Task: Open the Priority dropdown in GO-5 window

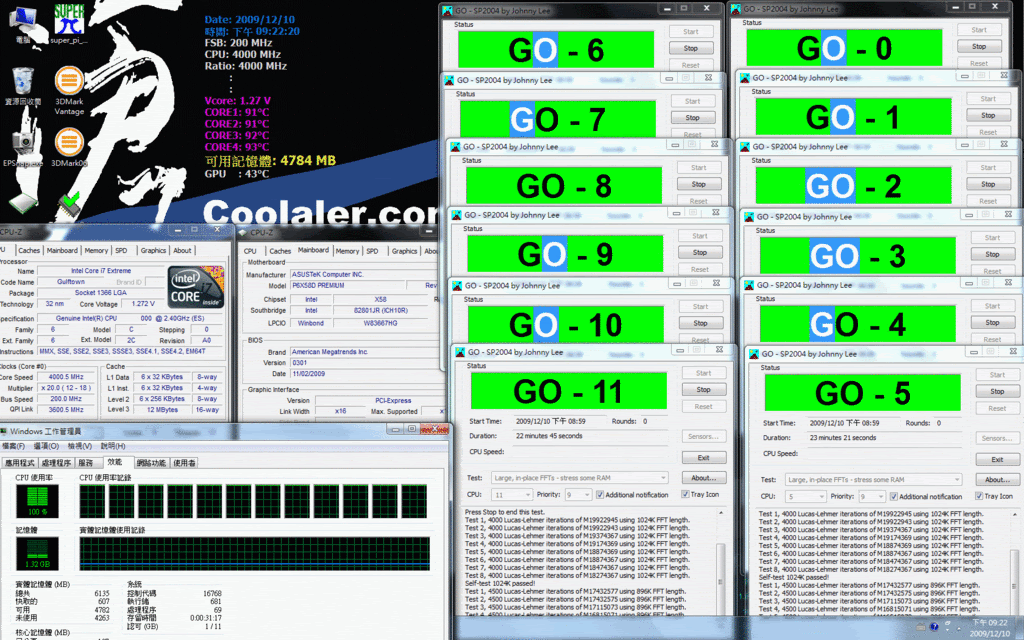Action: [x=881, y=496]
